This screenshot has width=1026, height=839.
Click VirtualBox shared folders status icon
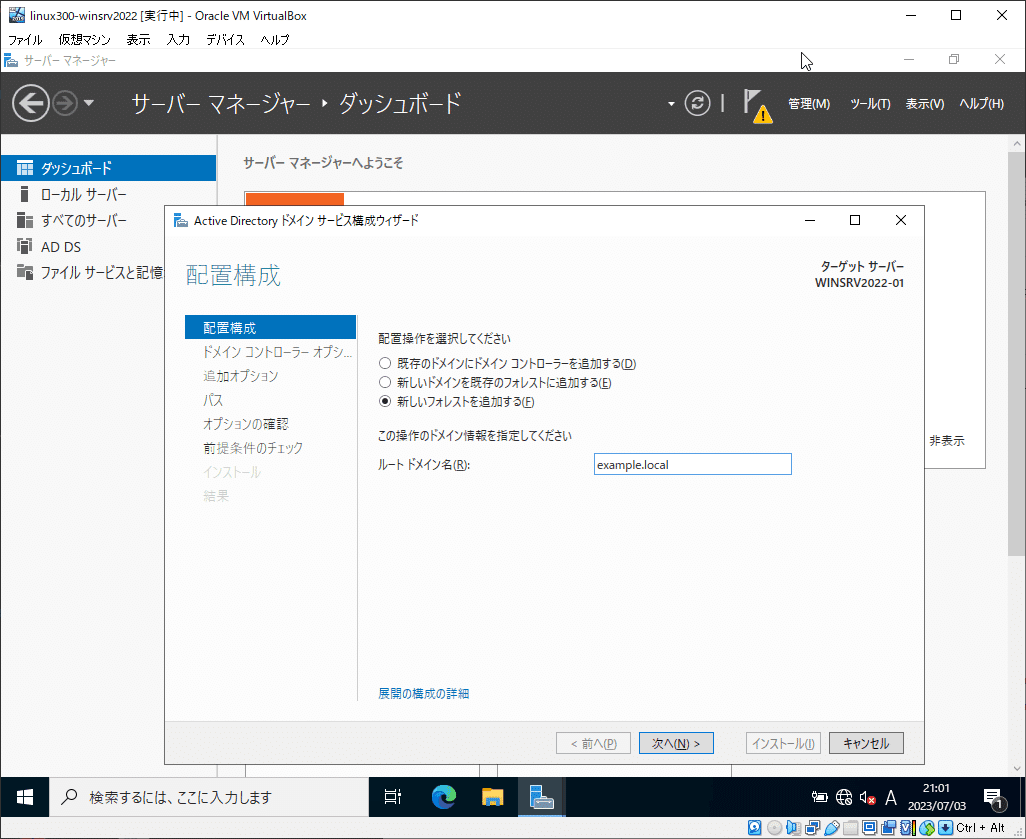tap(851, 828)
